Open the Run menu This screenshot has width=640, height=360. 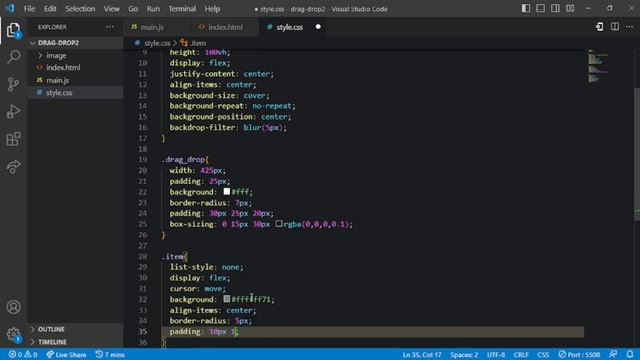coord(153,9)
